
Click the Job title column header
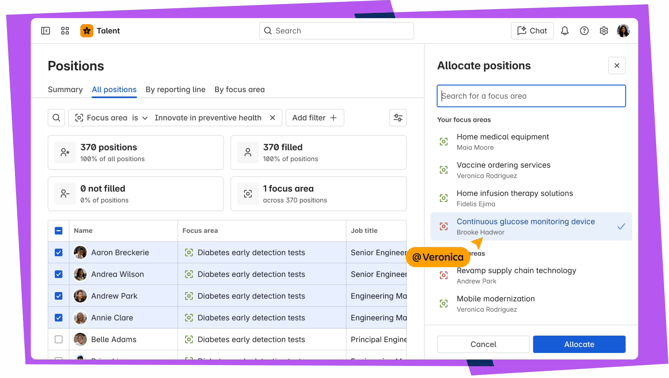tap(364, 231)
